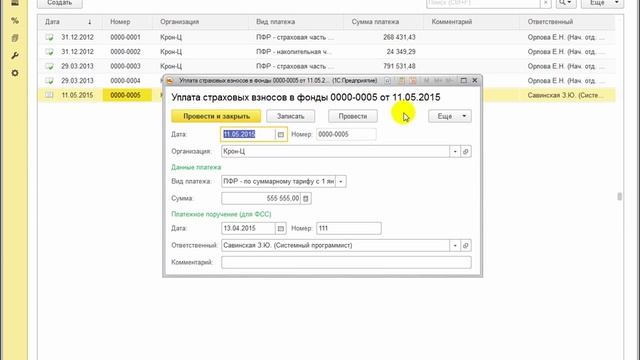
Task: Focus the document Дата field 11.05.2015
Action: [248, 134]
